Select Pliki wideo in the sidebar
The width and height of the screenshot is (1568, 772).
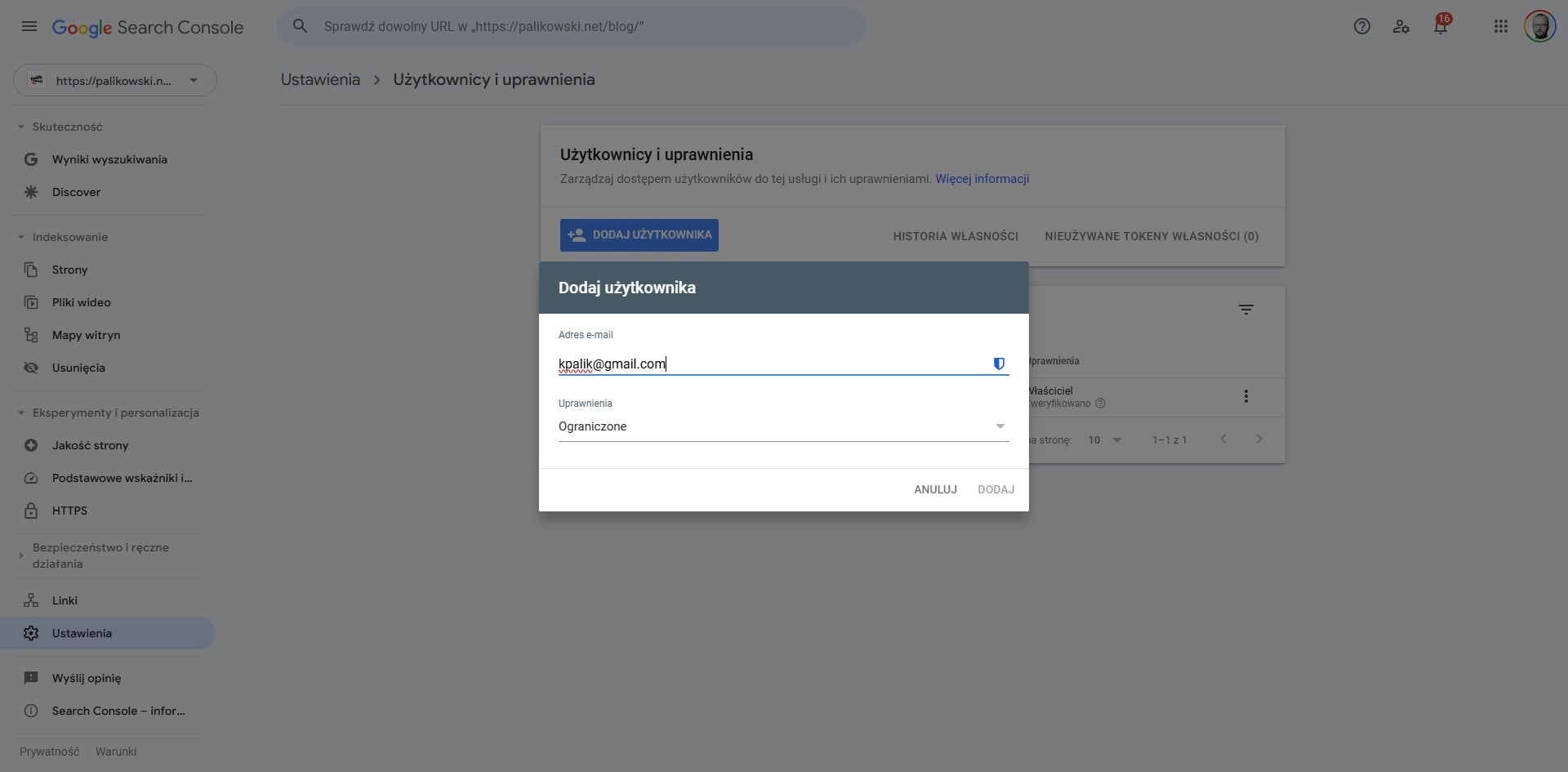(x=80, y=302)
